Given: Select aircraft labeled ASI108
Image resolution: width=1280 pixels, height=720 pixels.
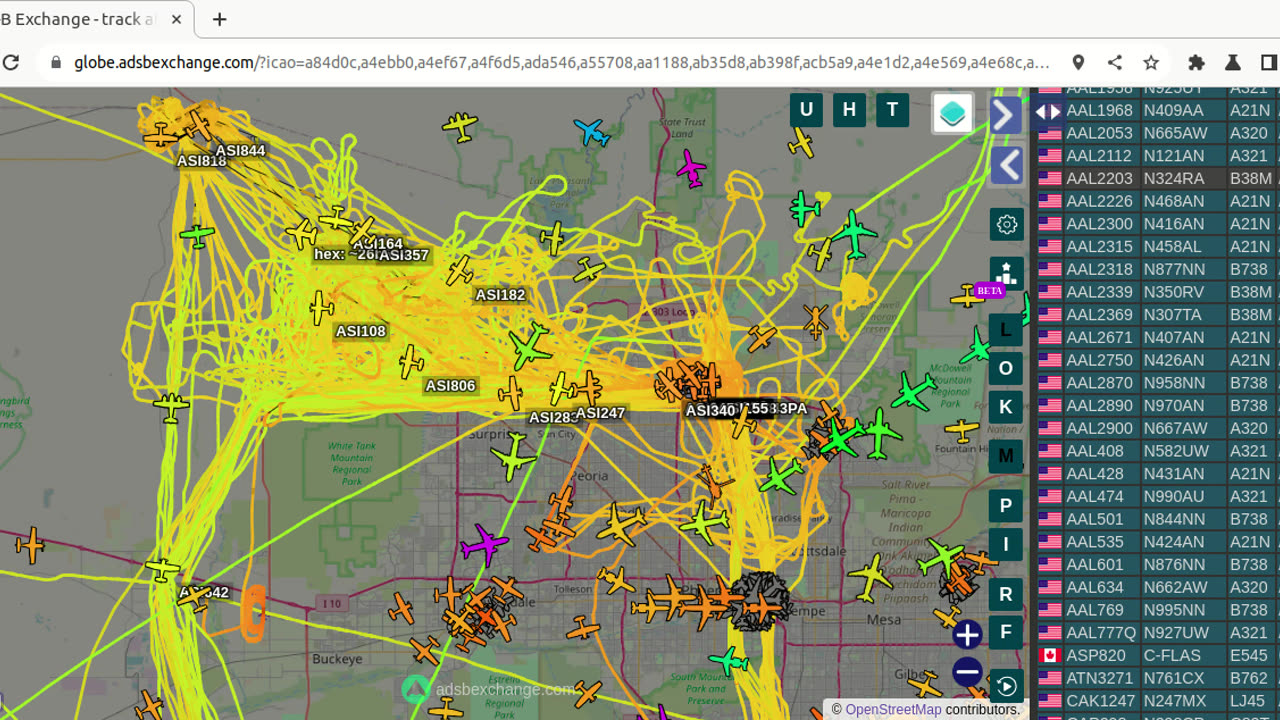Looking at the screenshot, I should [360, 331].
